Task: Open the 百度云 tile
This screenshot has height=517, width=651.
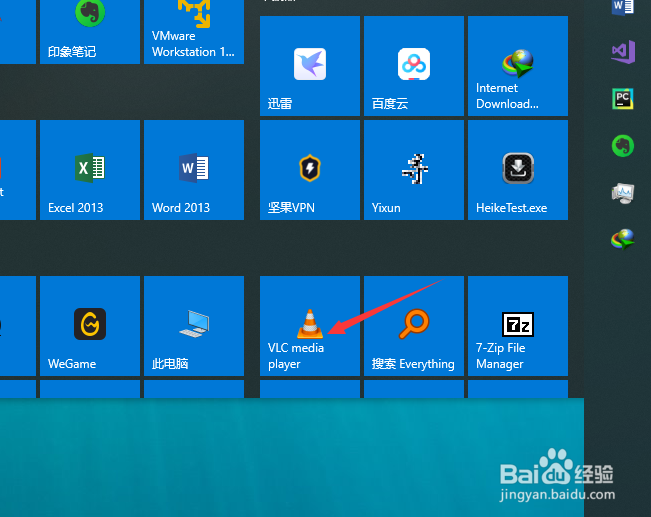Action: [414, 66]
